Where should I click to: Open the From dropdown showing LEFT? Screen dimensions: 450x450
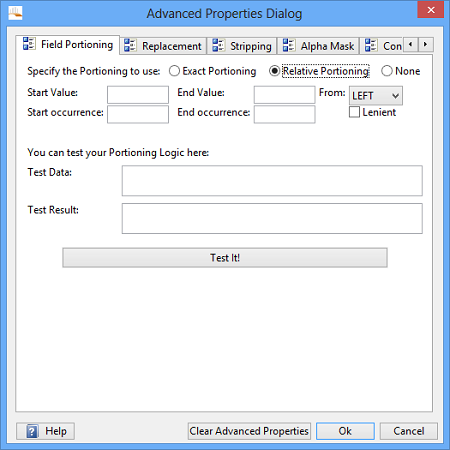pos(376,96)
